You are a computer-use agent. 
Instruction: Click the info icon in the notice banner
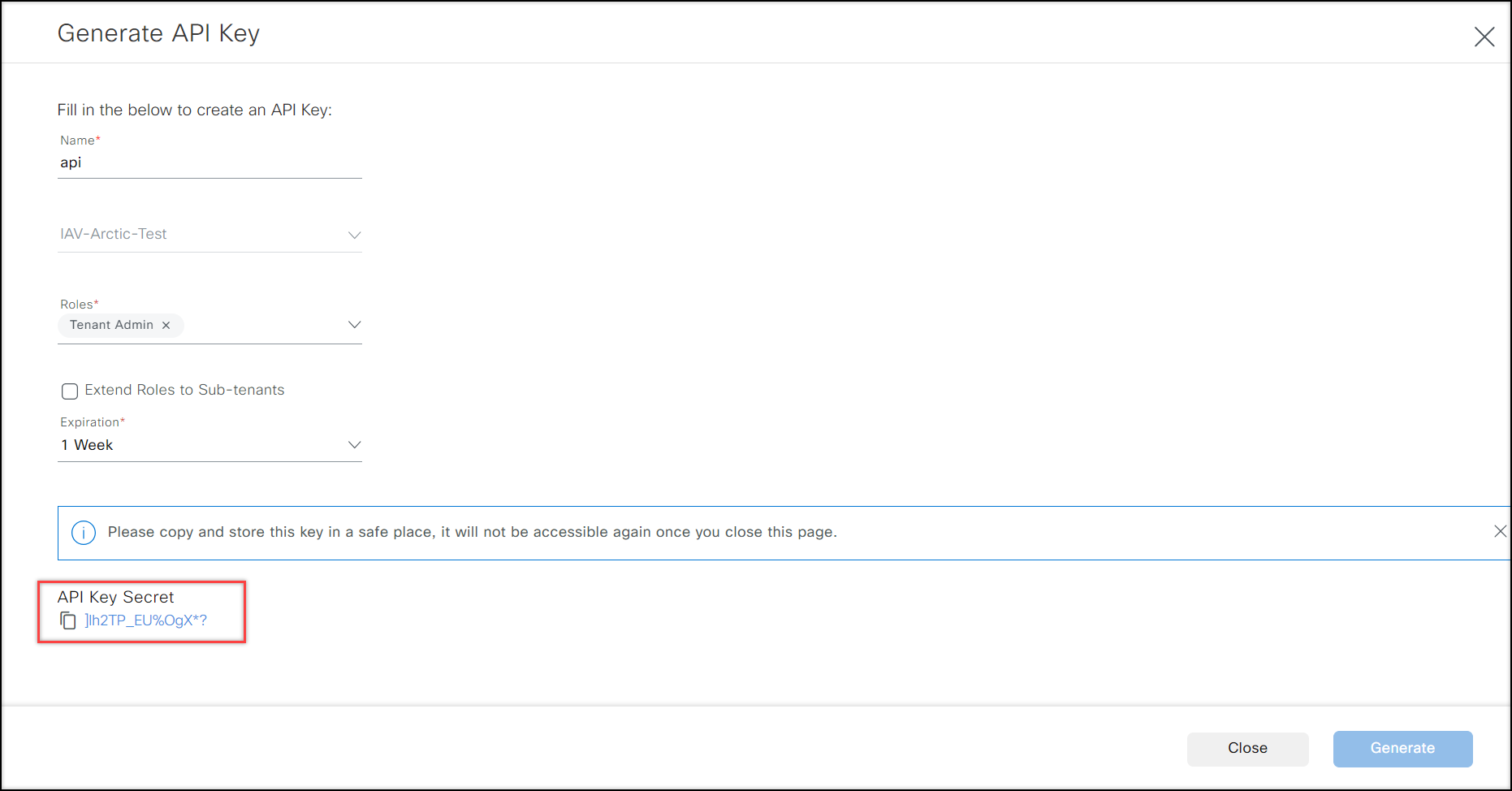[84, 533]
